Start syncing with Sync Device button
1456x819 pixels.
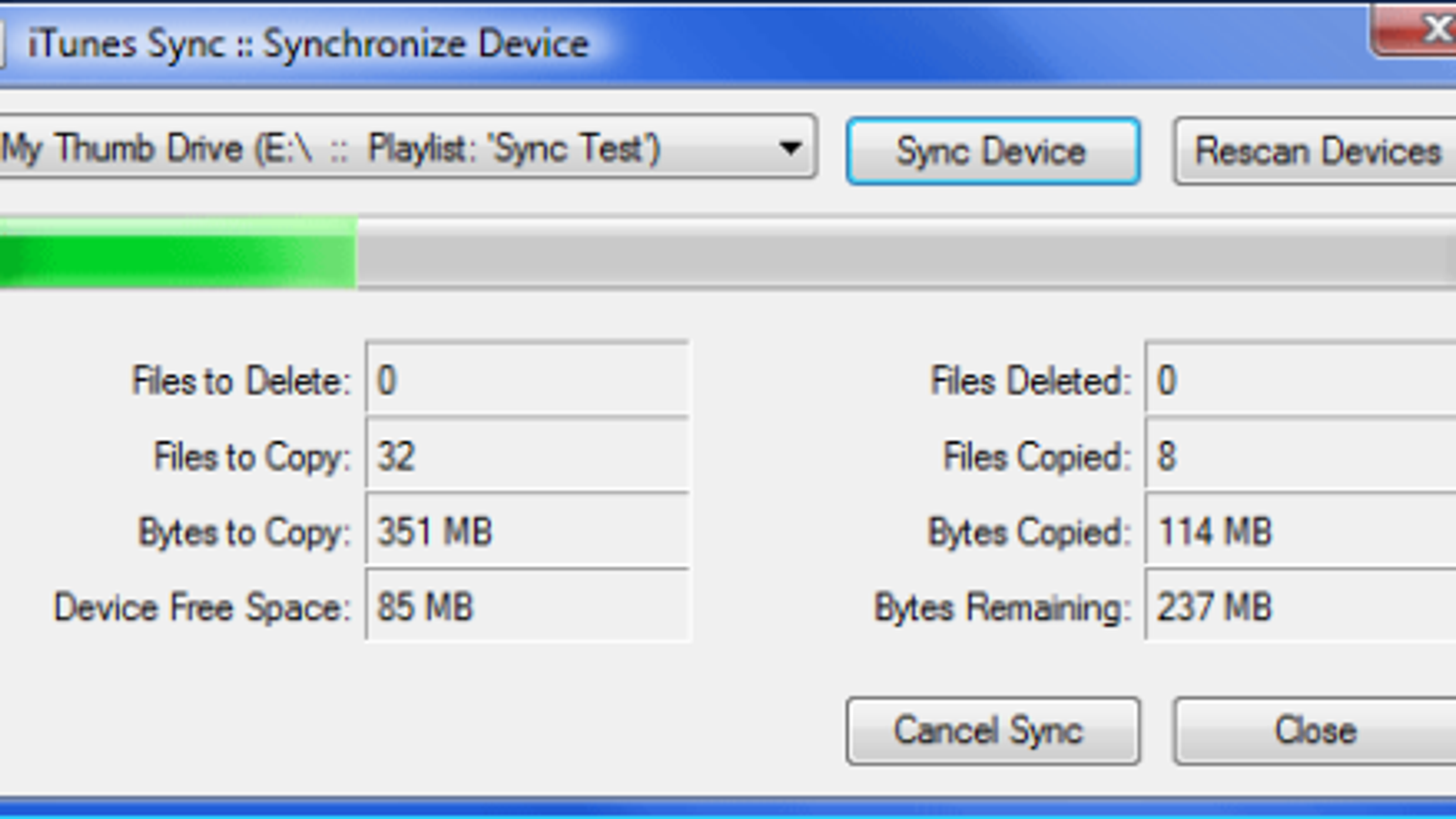(x=993, y=151)
